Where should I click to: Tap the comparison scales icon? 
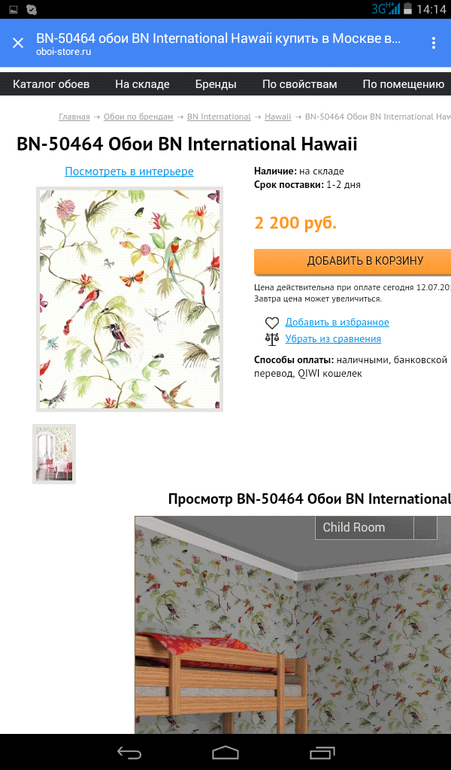pos(272,339)
